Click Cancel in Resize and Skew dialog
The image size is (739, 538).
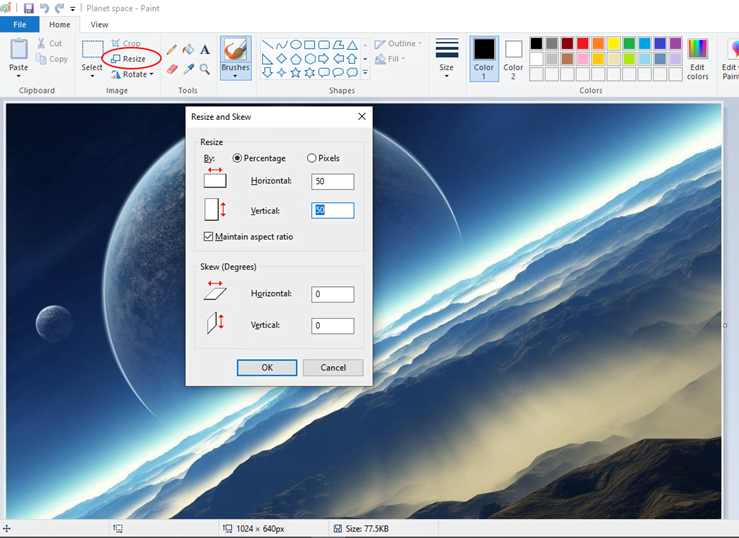332,367
